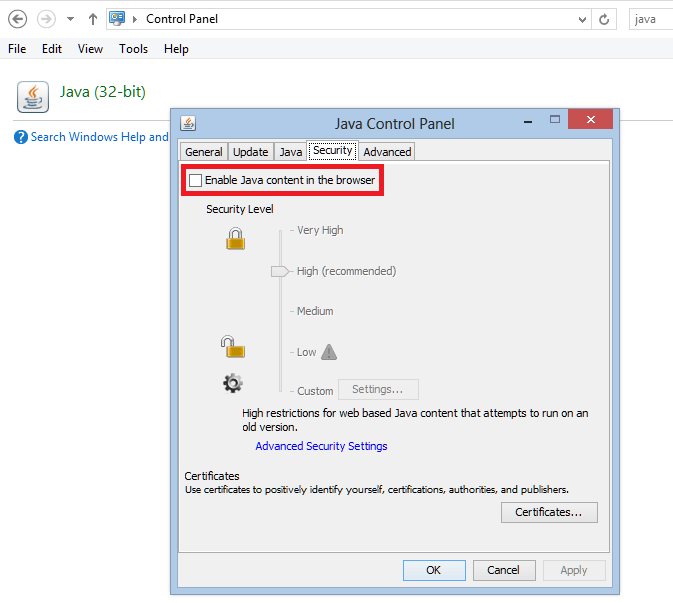Click the gear icon beside Custom
The width and height of the screenshot is (673, 603).
[x=233, y=383]
